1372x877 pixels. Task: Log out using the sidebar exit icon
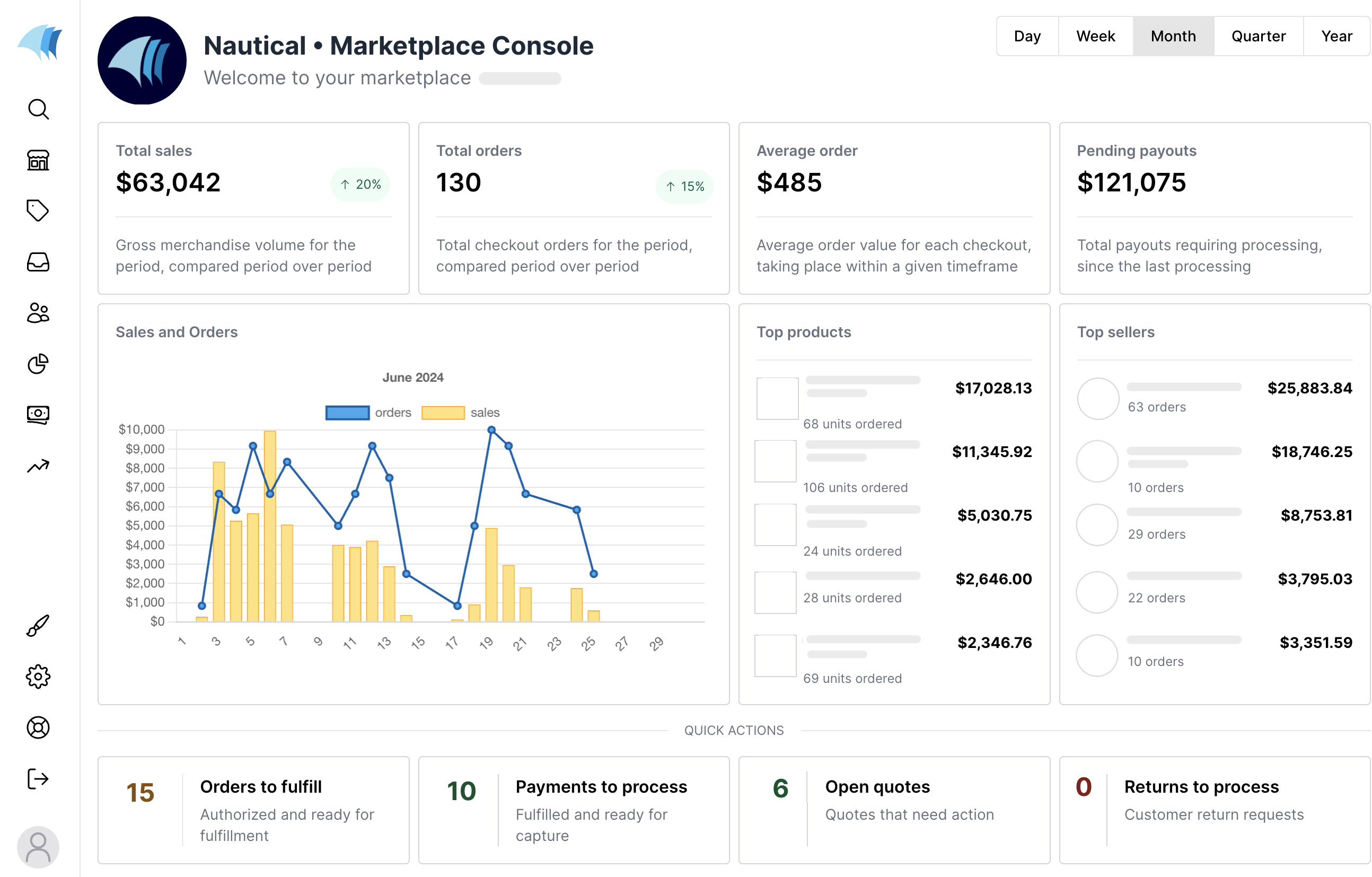38,778
